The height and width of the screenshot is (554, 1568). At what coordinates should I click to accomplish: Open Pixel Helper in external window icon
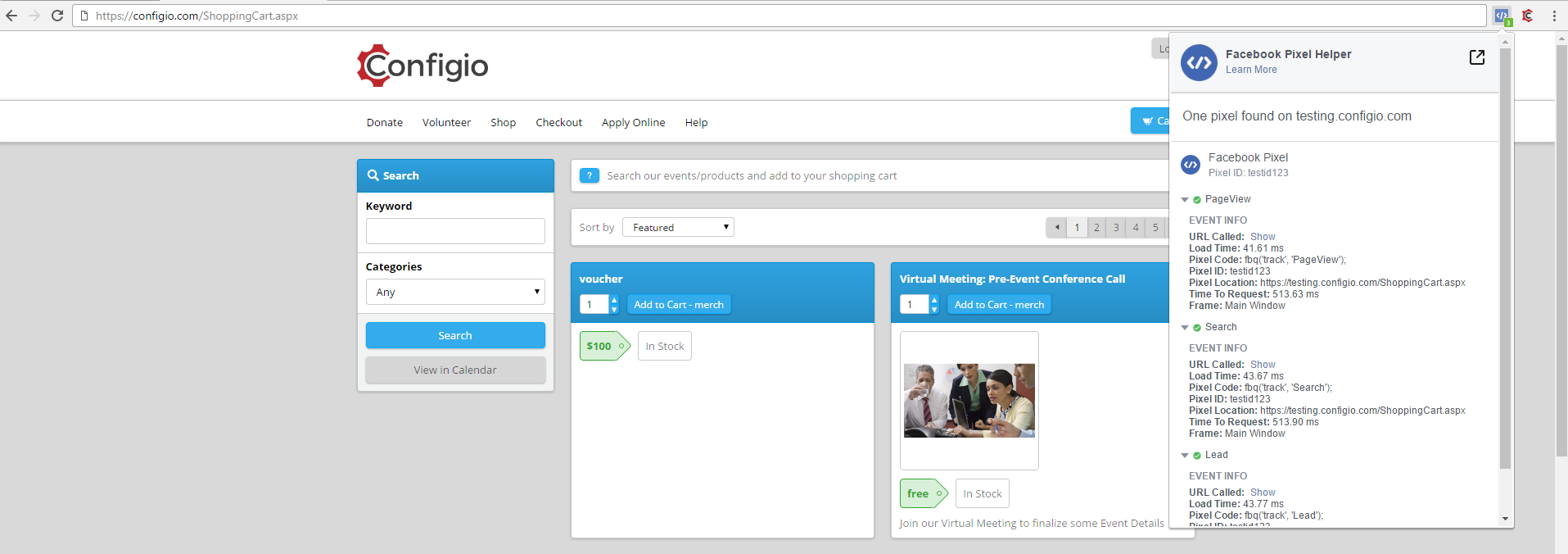click(1477, 57)
